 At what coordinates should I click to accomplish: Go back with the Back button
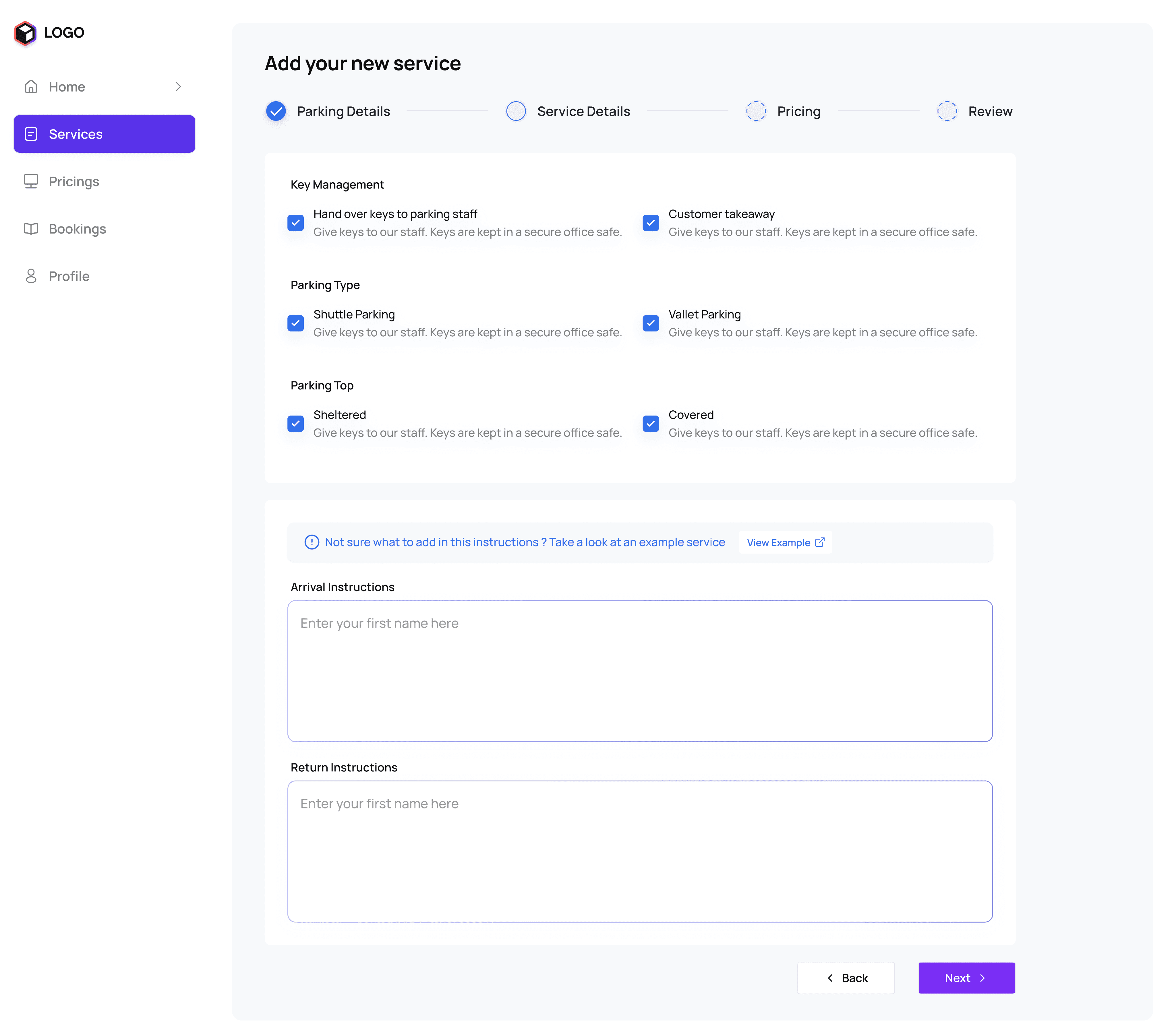coord(846,978)
